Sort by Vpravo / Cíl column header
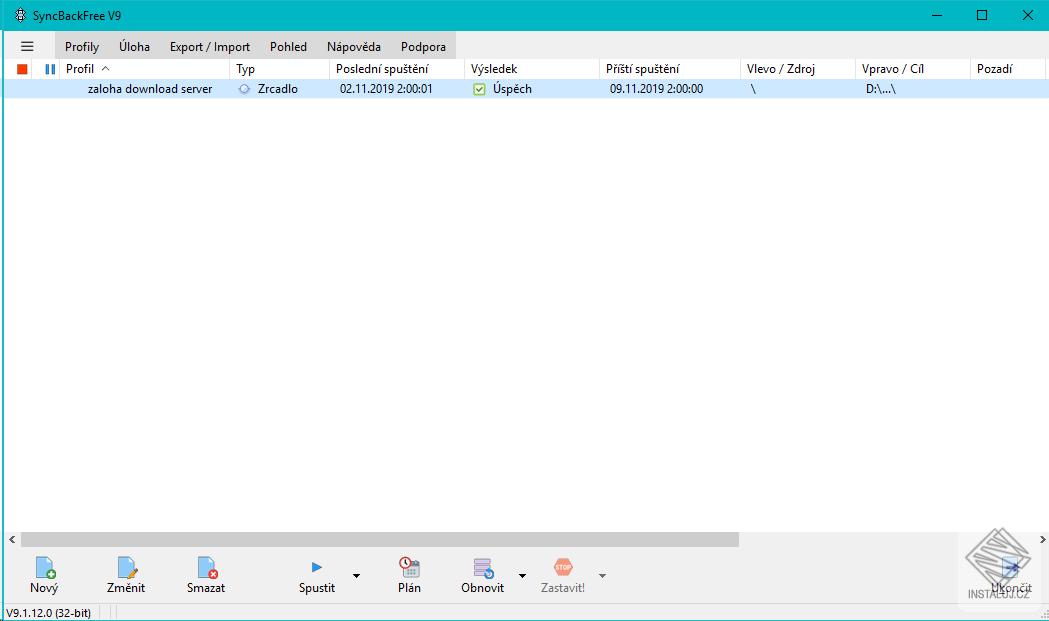This screenshot has height=621, width=1049. click(913, 69)
